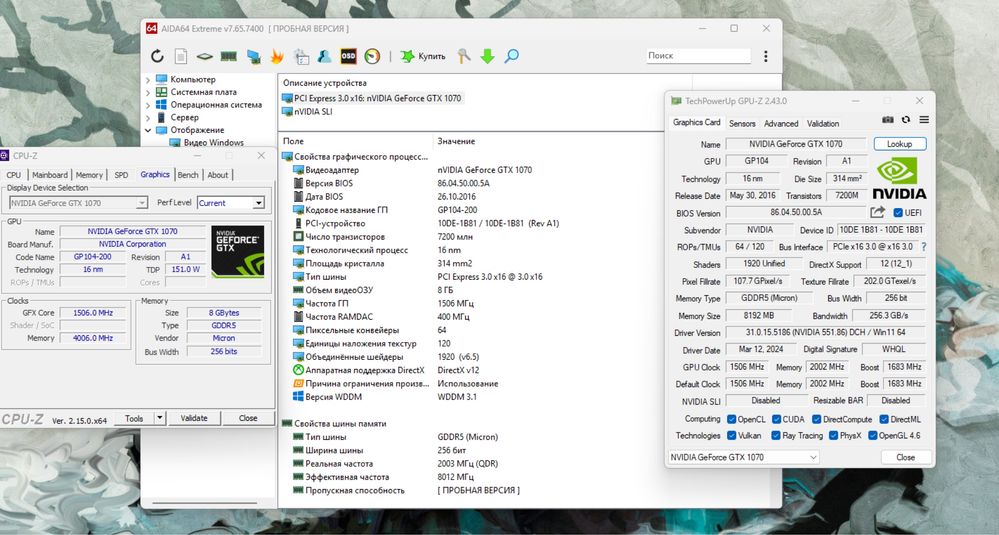Open the GPU selector dropdown in GPU-Z
999x535 pixels.
point(814,457)
